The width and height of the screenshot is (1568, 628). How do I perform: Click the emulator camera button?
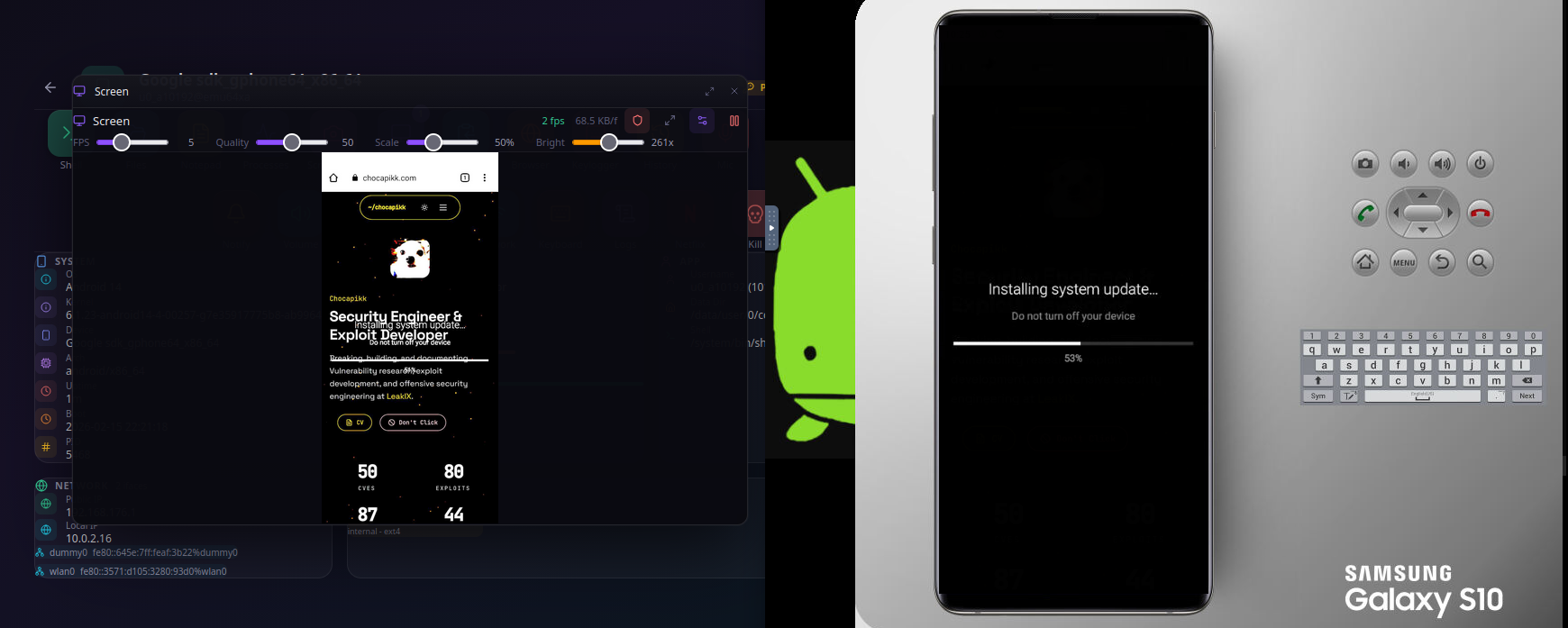point(1365,164)
